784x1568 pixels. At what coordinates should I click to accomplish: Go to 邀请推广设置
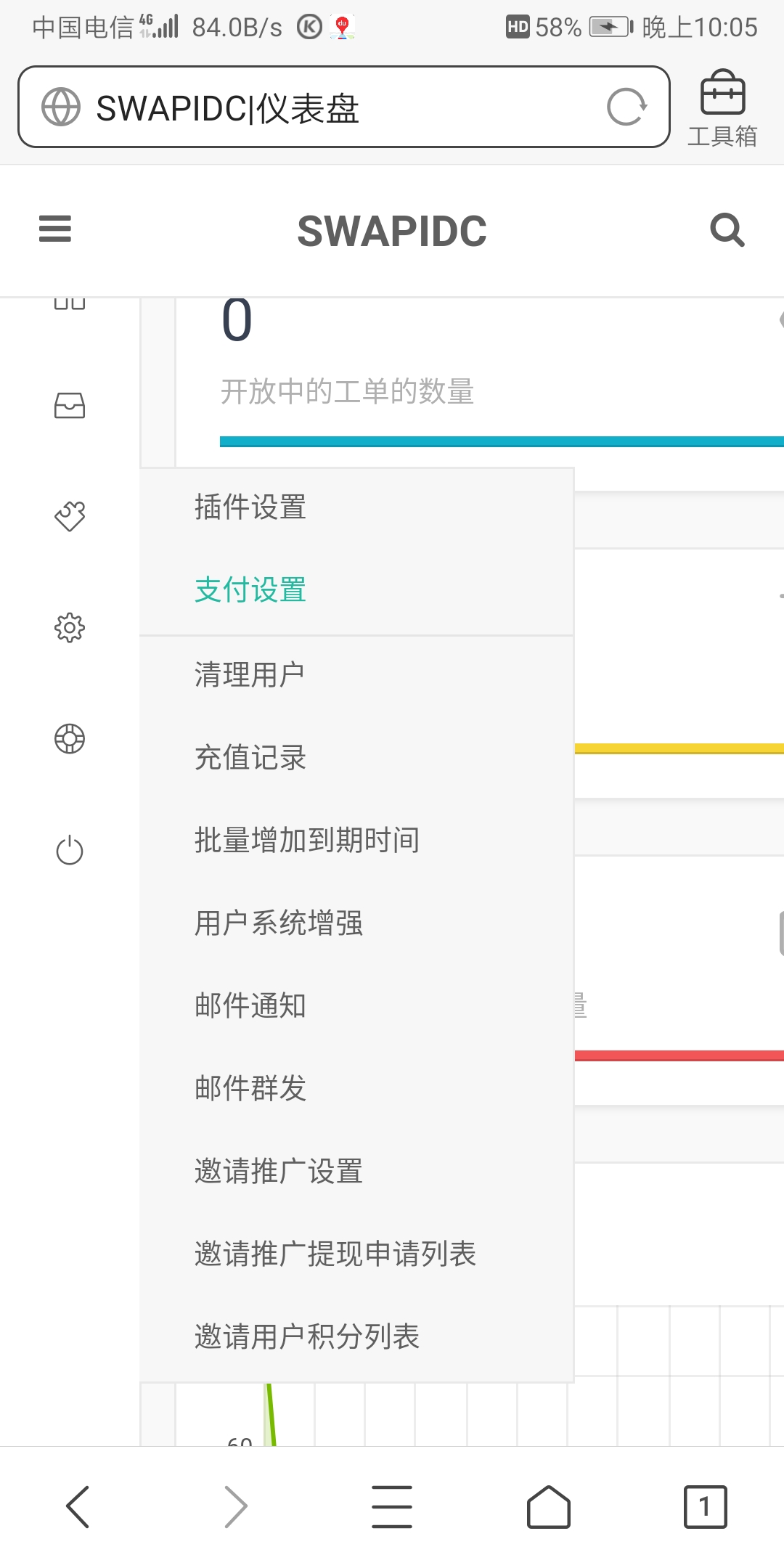tap(278, 1171)
